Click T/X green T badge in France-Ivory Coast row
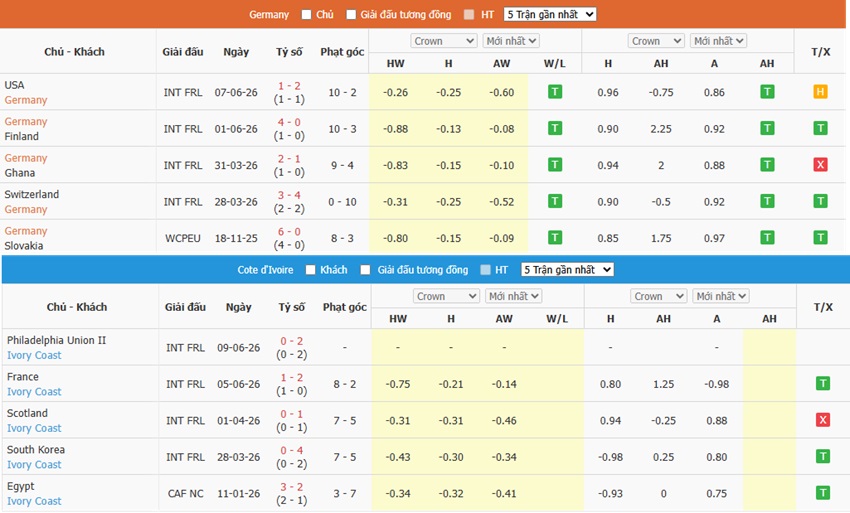Image resolution: width=850 pixels, height=513 pixels. click(x=823, y=384)
